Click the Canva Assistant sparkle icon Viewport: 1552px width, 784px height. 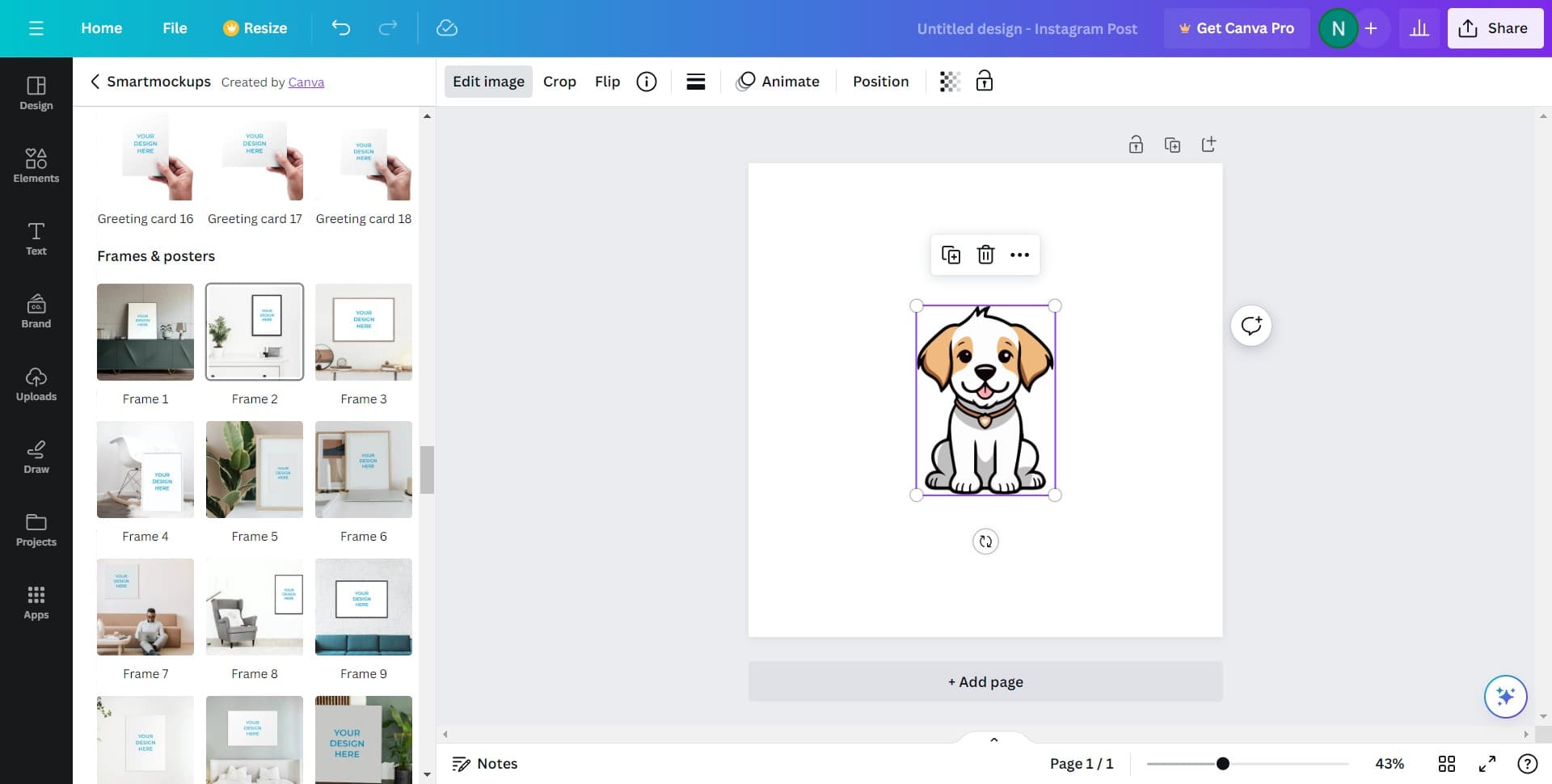click(1505, 696)
